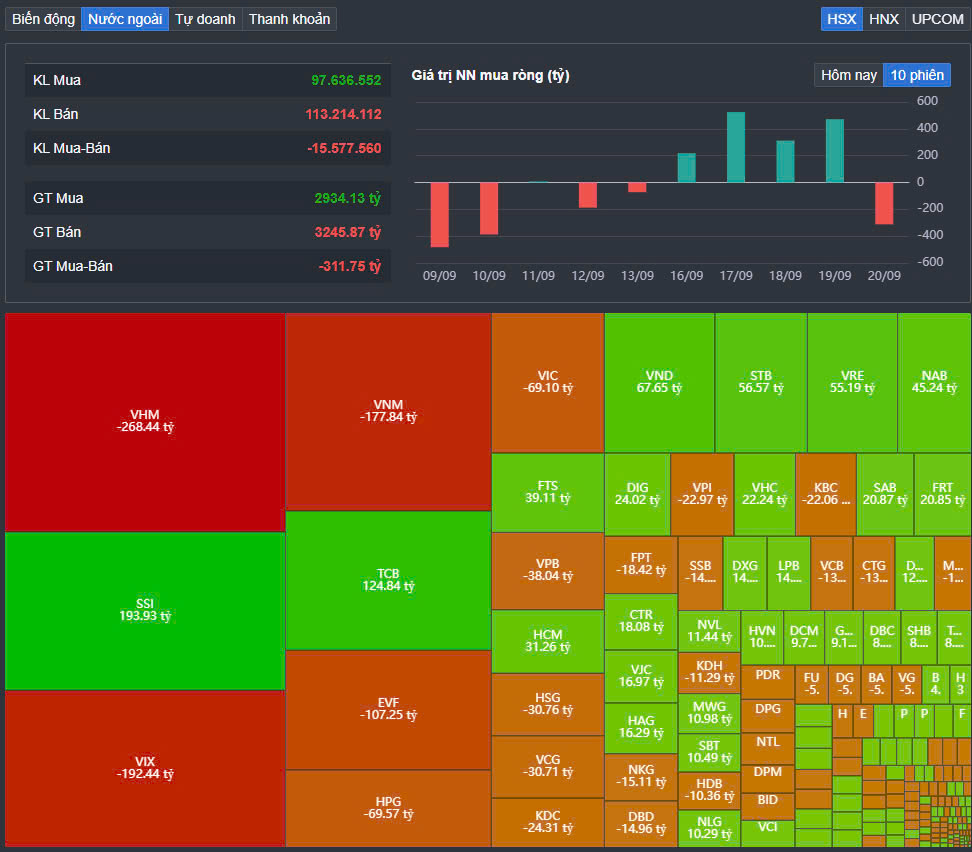Image resolution: width=972 pixels, height=852 pixels.
Task: Select the VIC treemap tile
Action: tap(548, 383)
